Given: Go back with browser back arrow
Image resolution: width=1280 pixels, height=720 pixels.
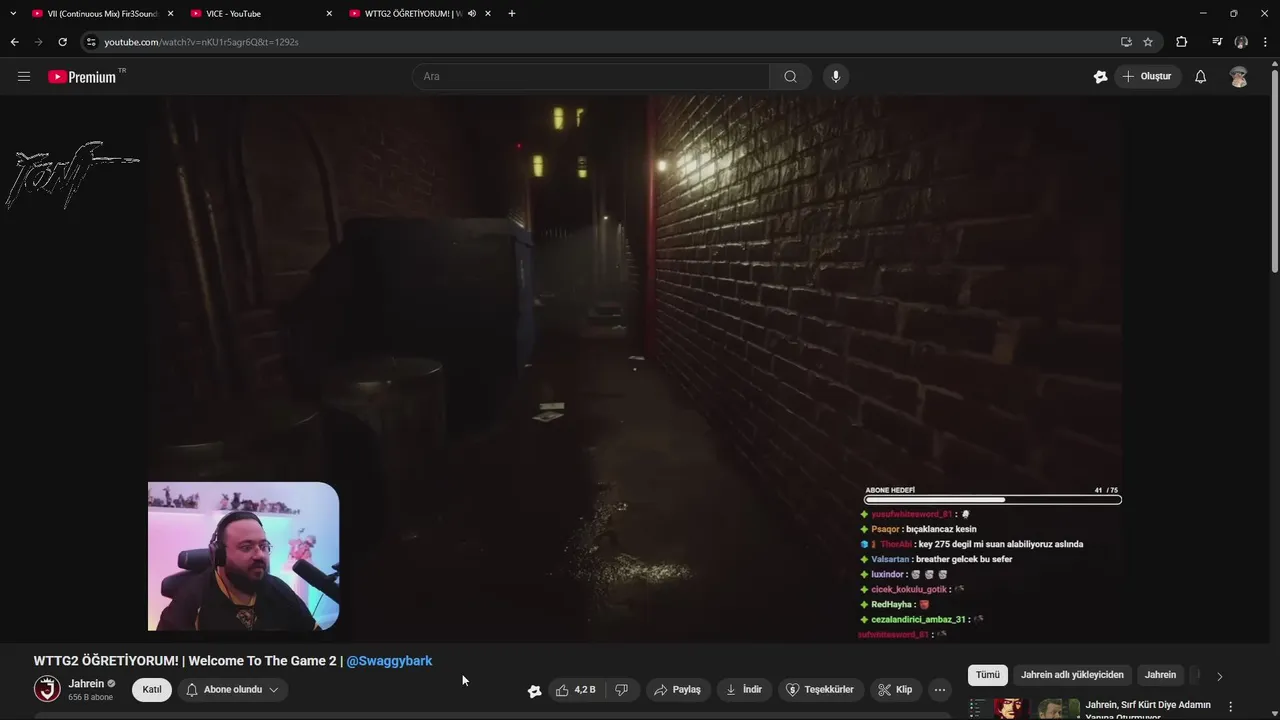Looking at the screenshot, I should 14,42.
